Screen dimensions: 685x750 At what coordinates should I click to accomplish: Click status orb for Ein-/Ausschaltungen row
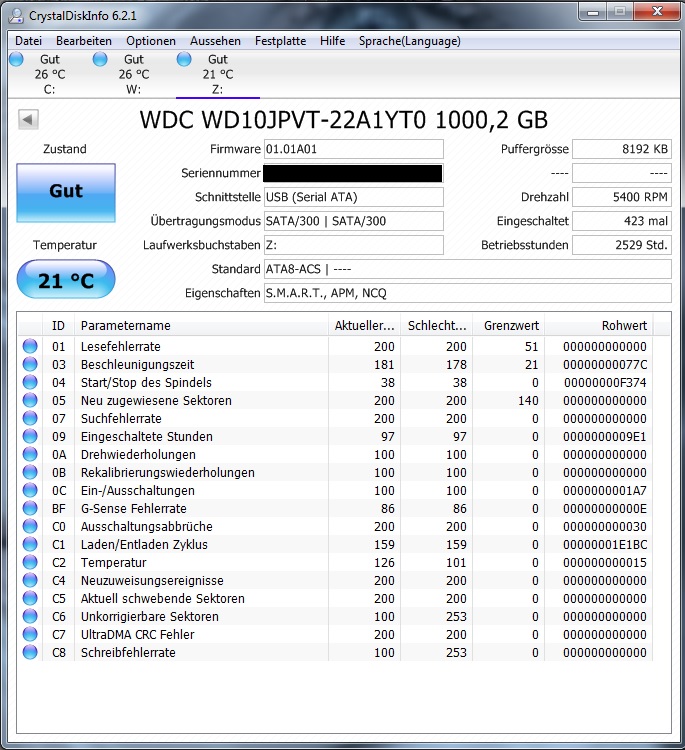point(30,490)
